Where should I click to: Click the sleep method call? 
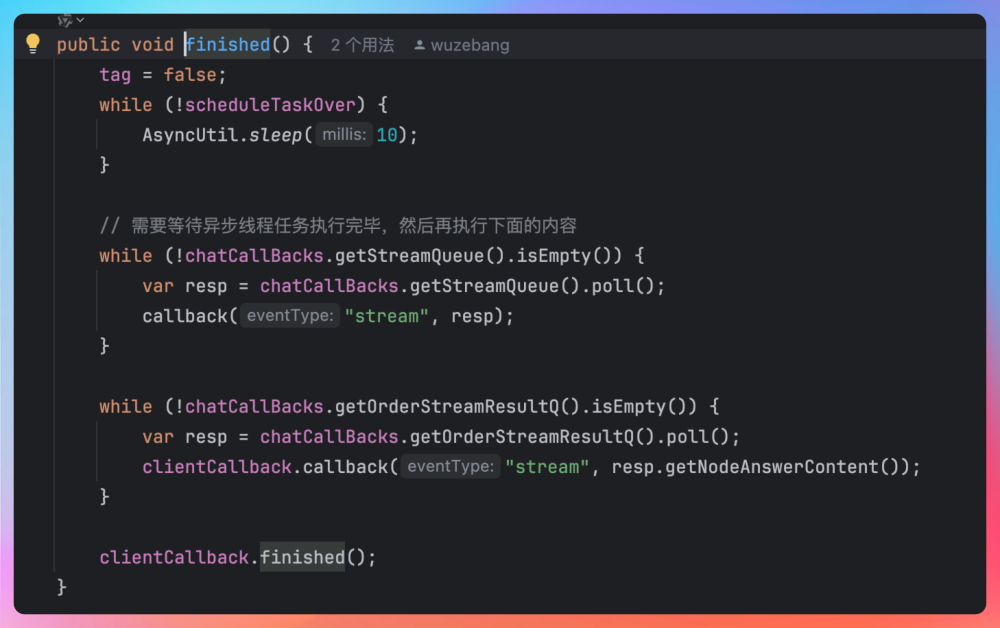pyautogui.click(x=275, y=135)
